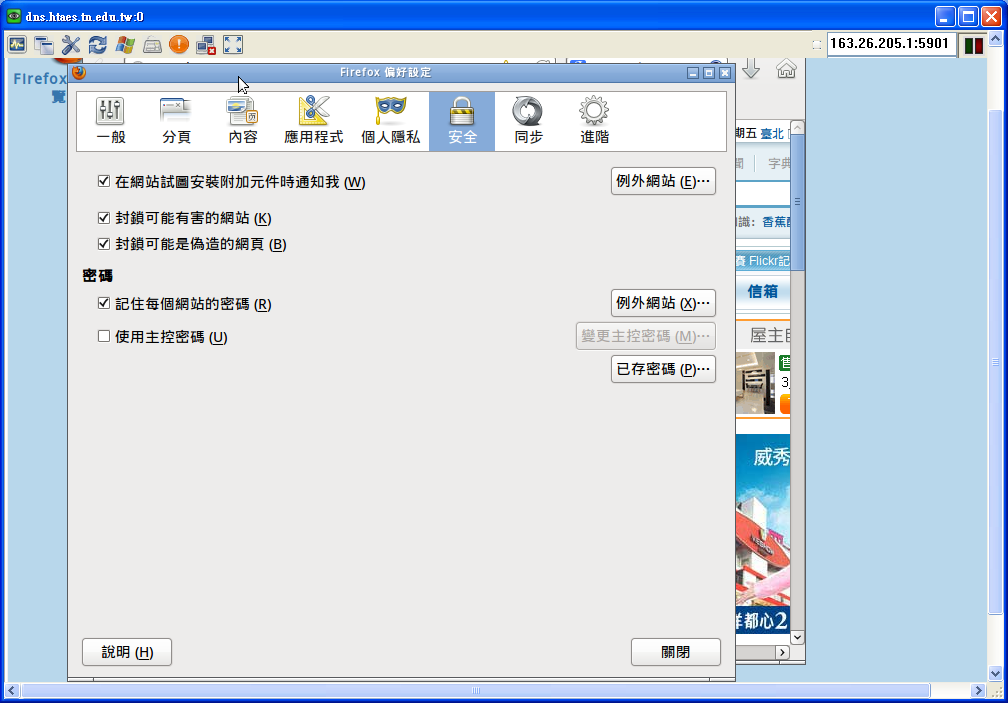Click 已存密碼 (Saved Passwords) button
1008x703 pixels.
pyautogui.click(x=663, y=369)
